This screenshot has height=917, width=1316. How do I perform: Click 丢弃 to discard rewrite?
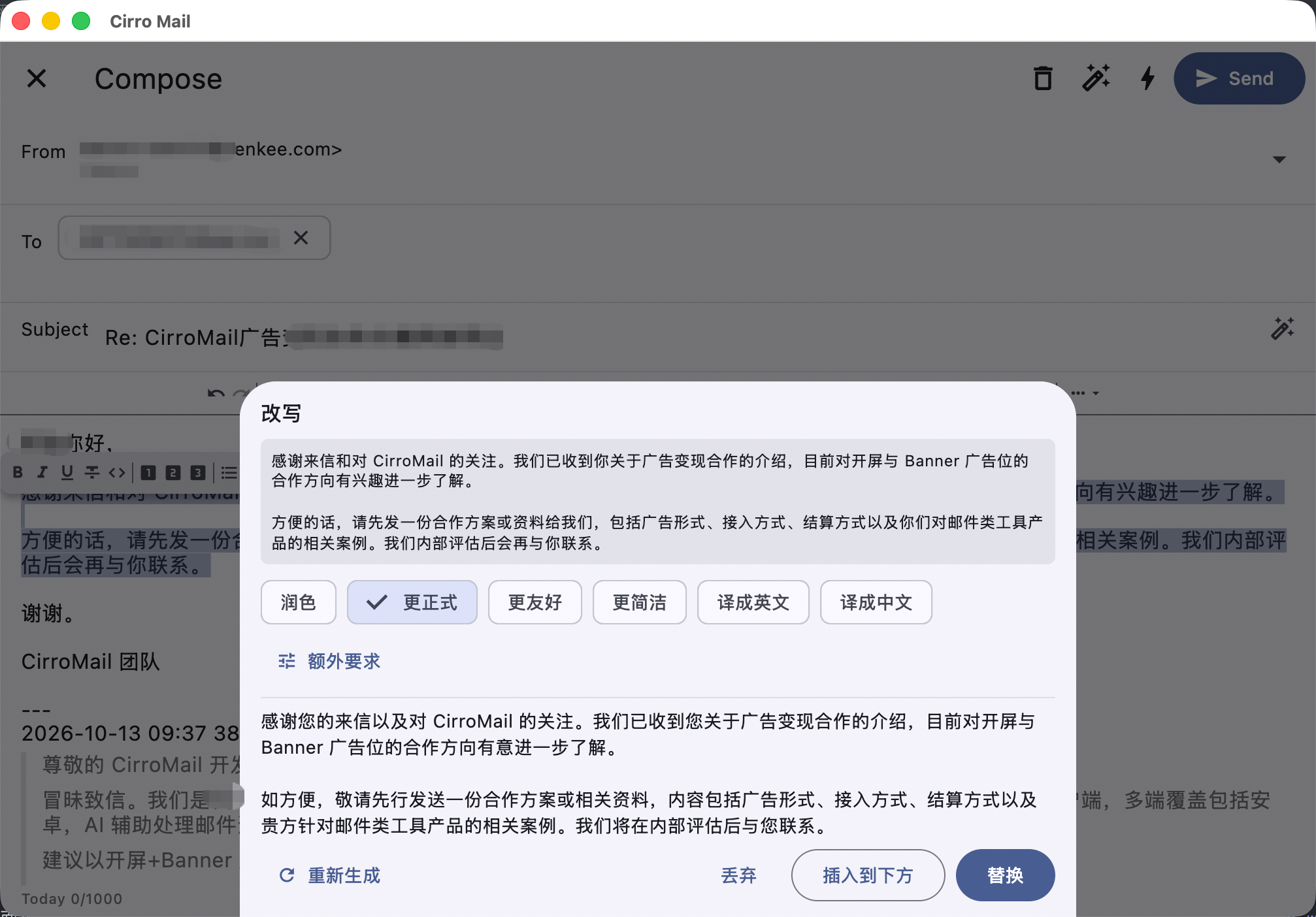pos(738,875)
